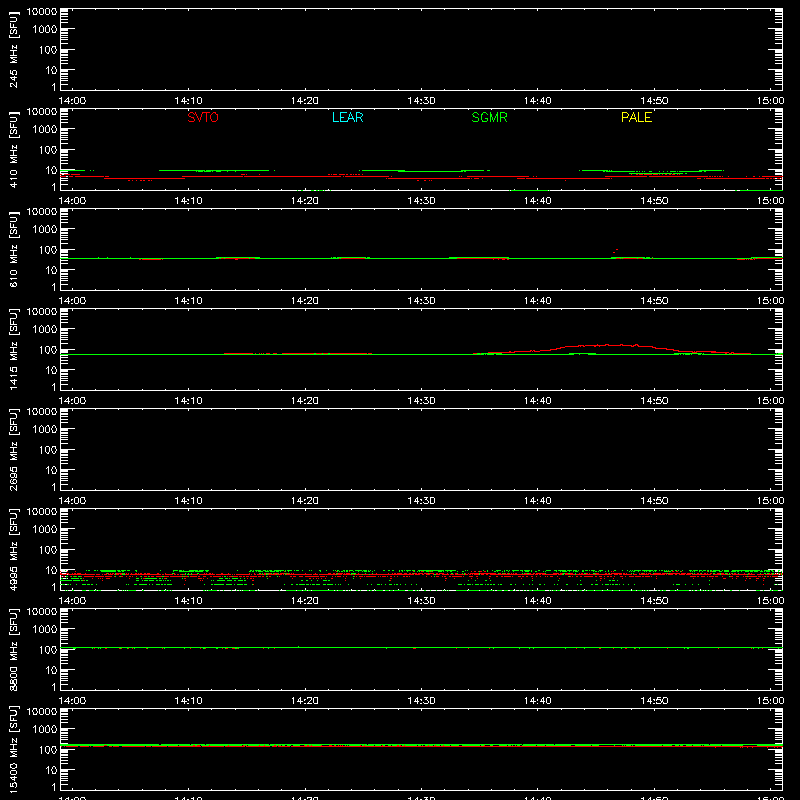Select the 610 MHz [SFU] axis title
This screenshot has height=800, width=800.
[x=13, y=249]
